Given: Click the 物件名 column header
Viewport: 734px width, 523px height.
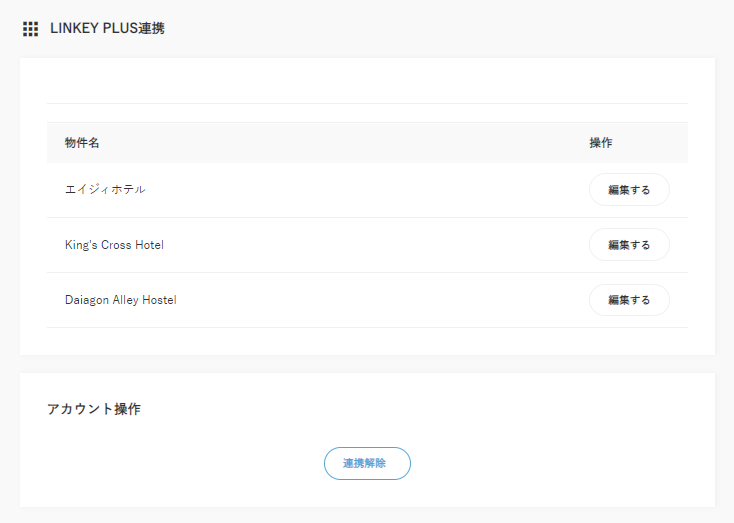Looking at the screenshot, I should 82,143.
